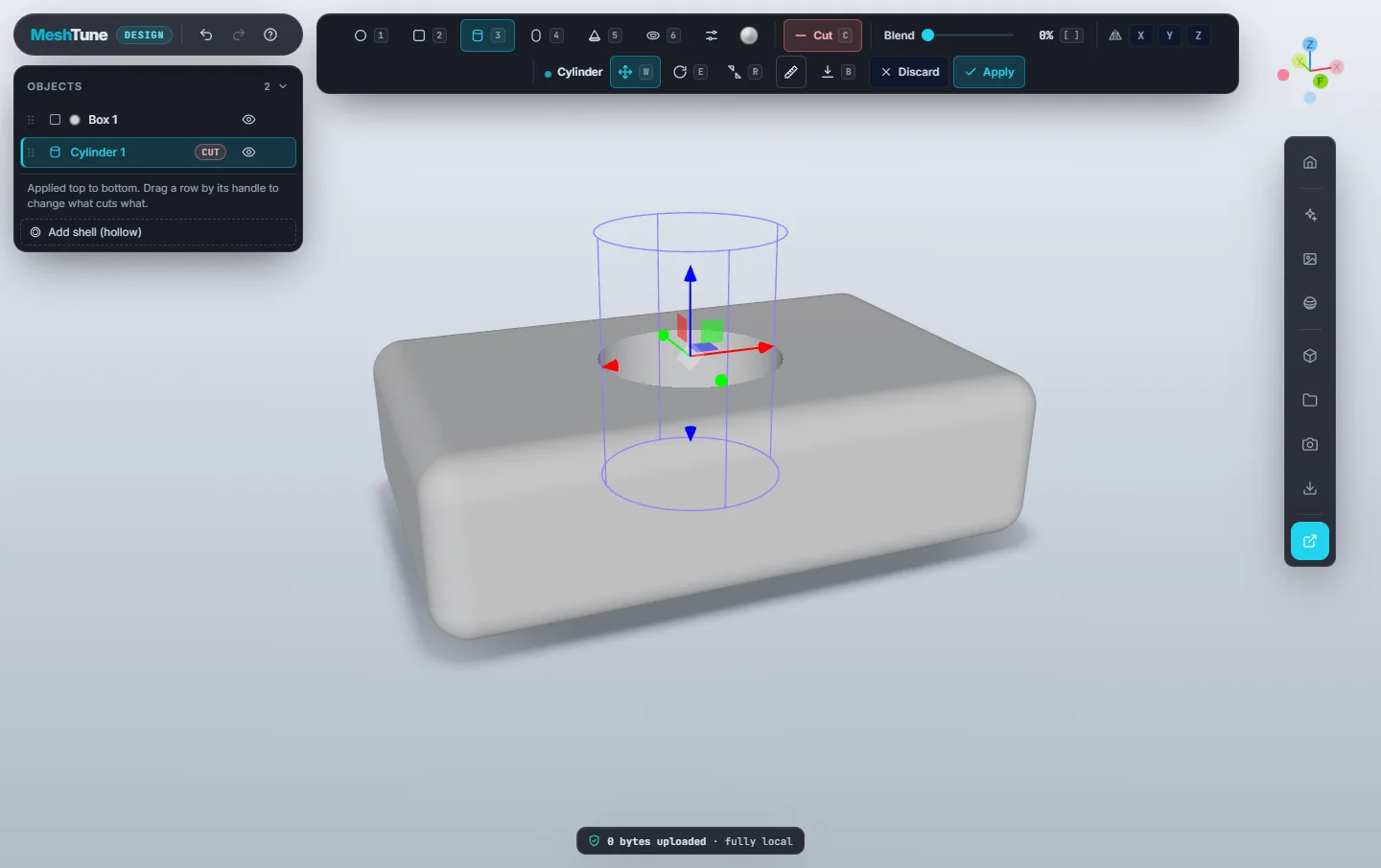This screenshot has height=868, width=1381.
Task: Click the gray material sphere swatch
Action: pyautogui.click(x=749, y=35)
